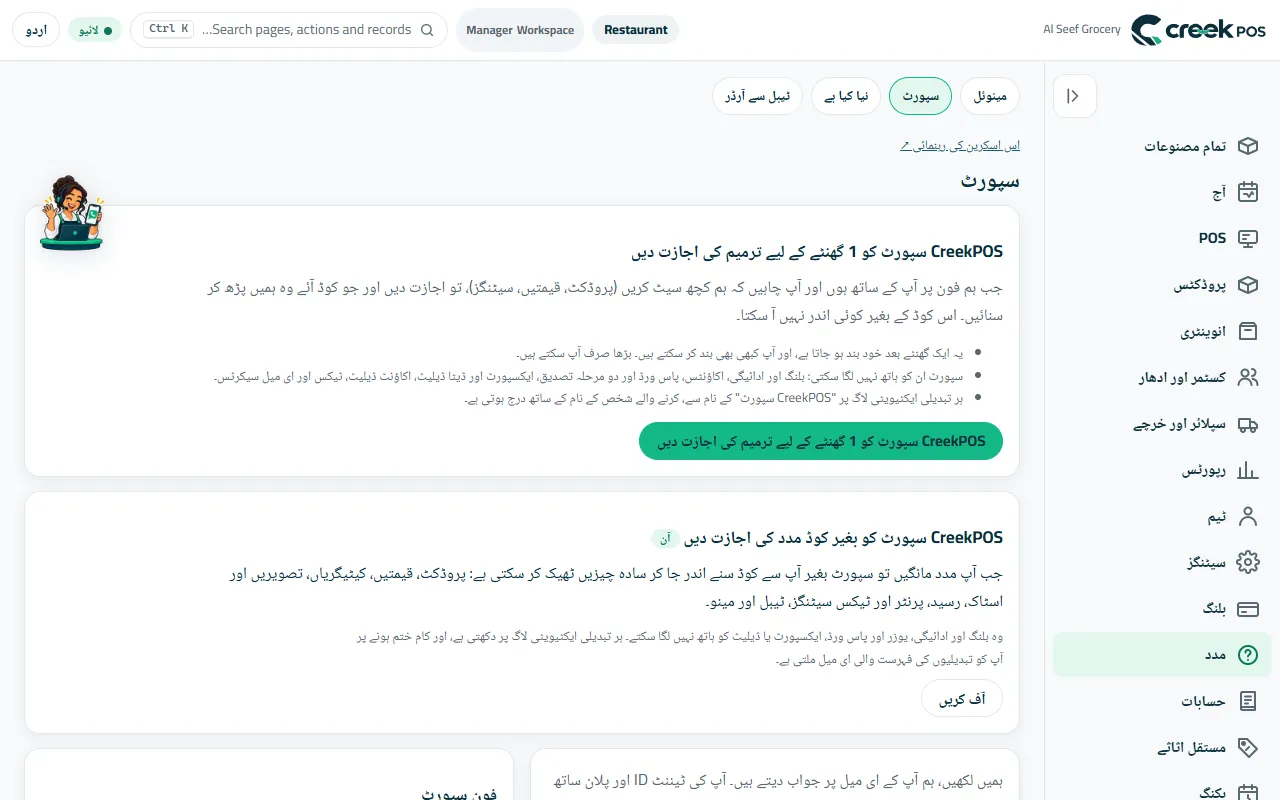Click the Restaurant pill

636,30
